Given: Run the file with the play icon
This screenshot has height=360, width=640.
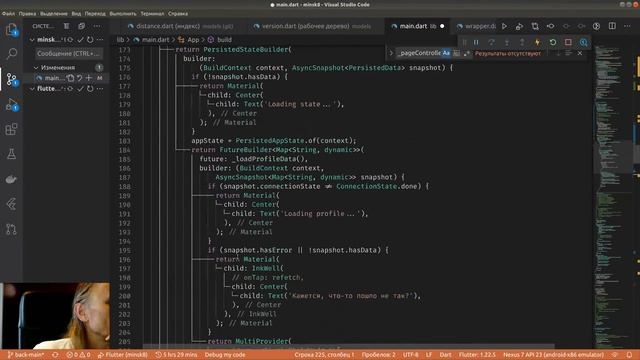Looking at the screenshot, I should click(504, 26).
